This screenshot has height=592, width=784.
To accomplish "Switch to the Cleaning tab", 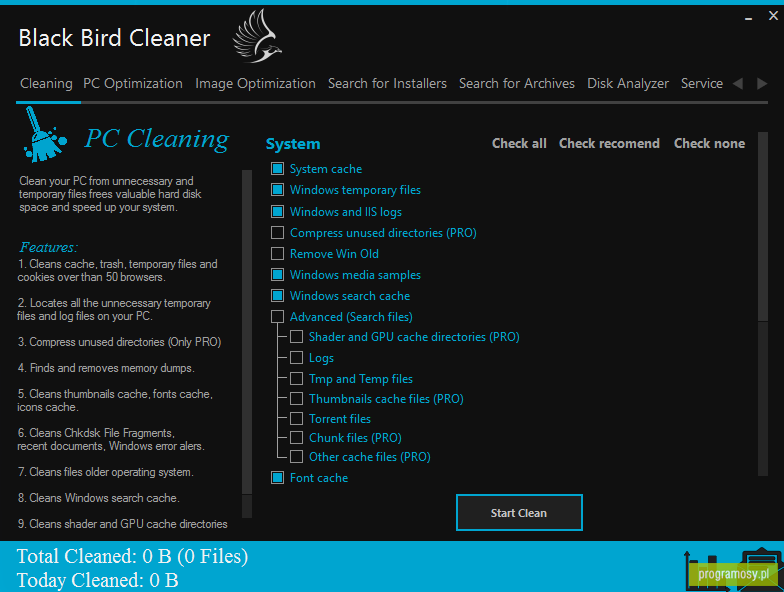I will coord(46,84).
